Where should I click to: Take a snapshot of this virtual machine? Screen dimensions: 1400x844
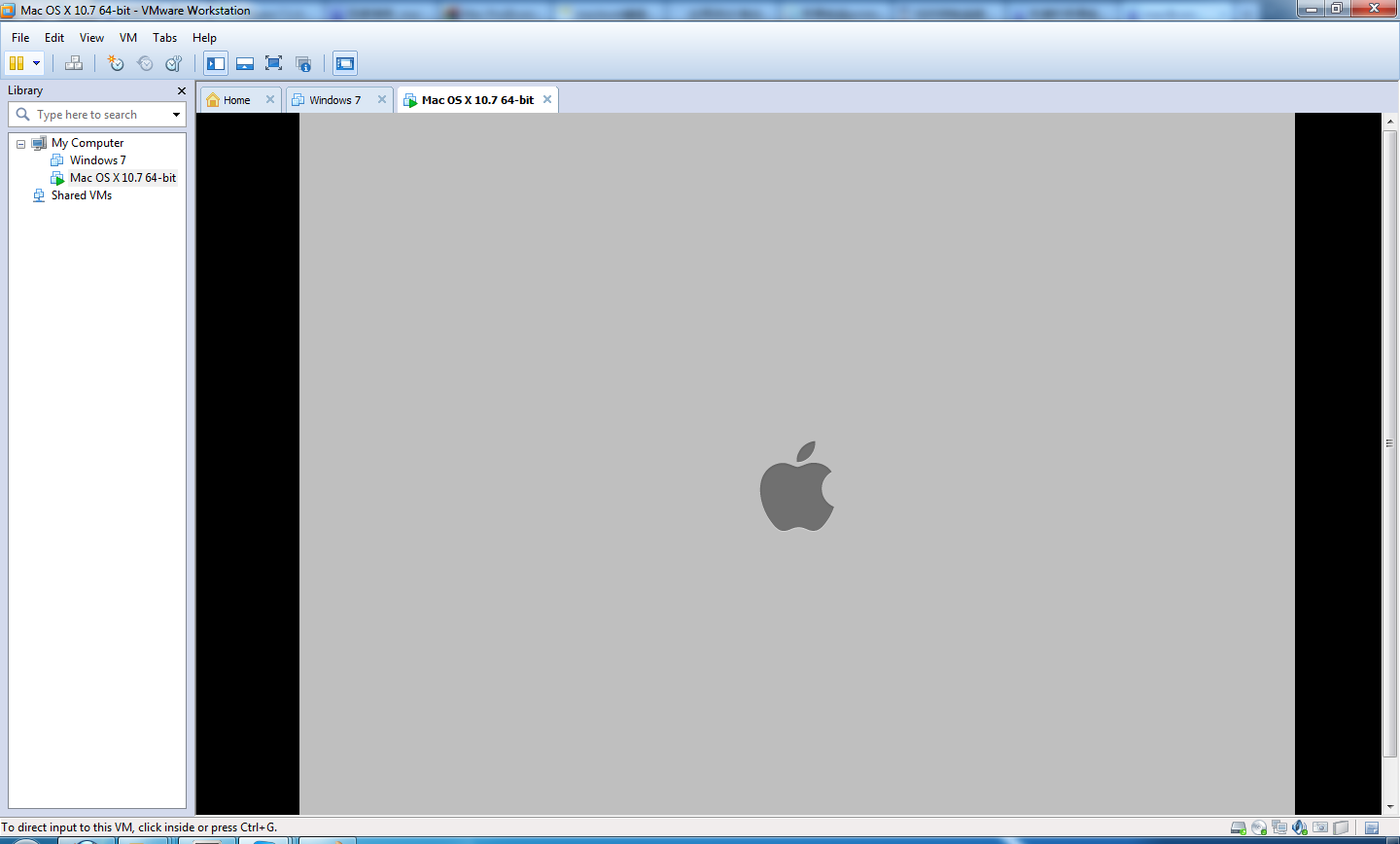click(x=116, y=63)
